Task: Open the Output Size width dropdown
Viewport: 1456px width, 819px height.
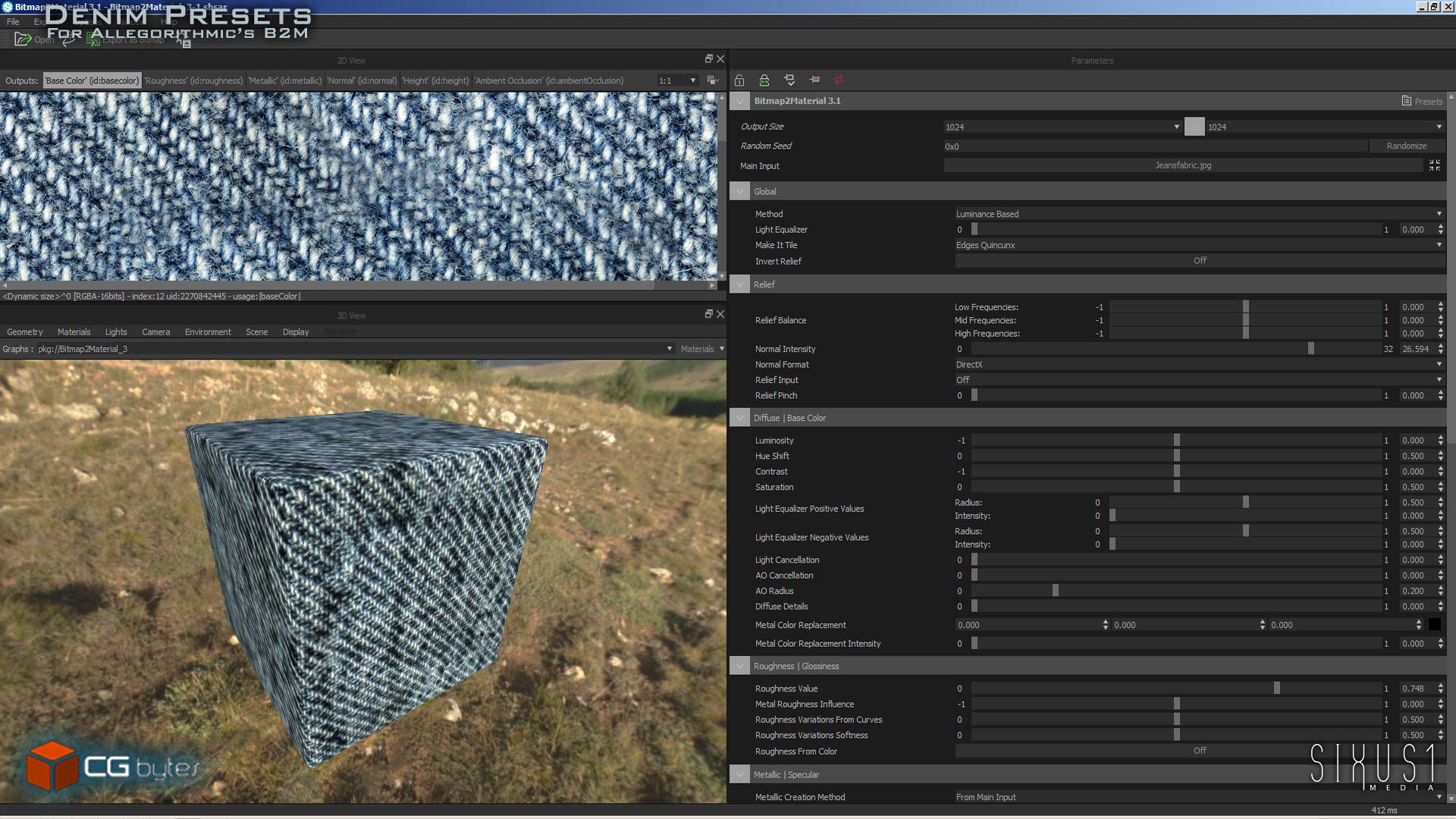Action: [x=1062, y=127]
